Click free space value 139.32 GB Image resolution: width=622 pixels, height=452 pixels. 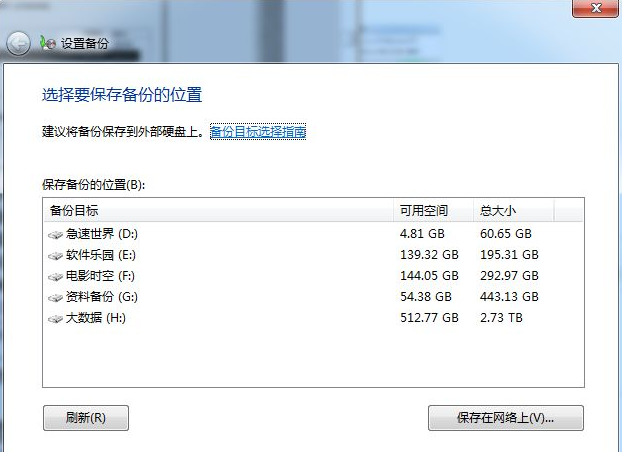click(429, 255)
